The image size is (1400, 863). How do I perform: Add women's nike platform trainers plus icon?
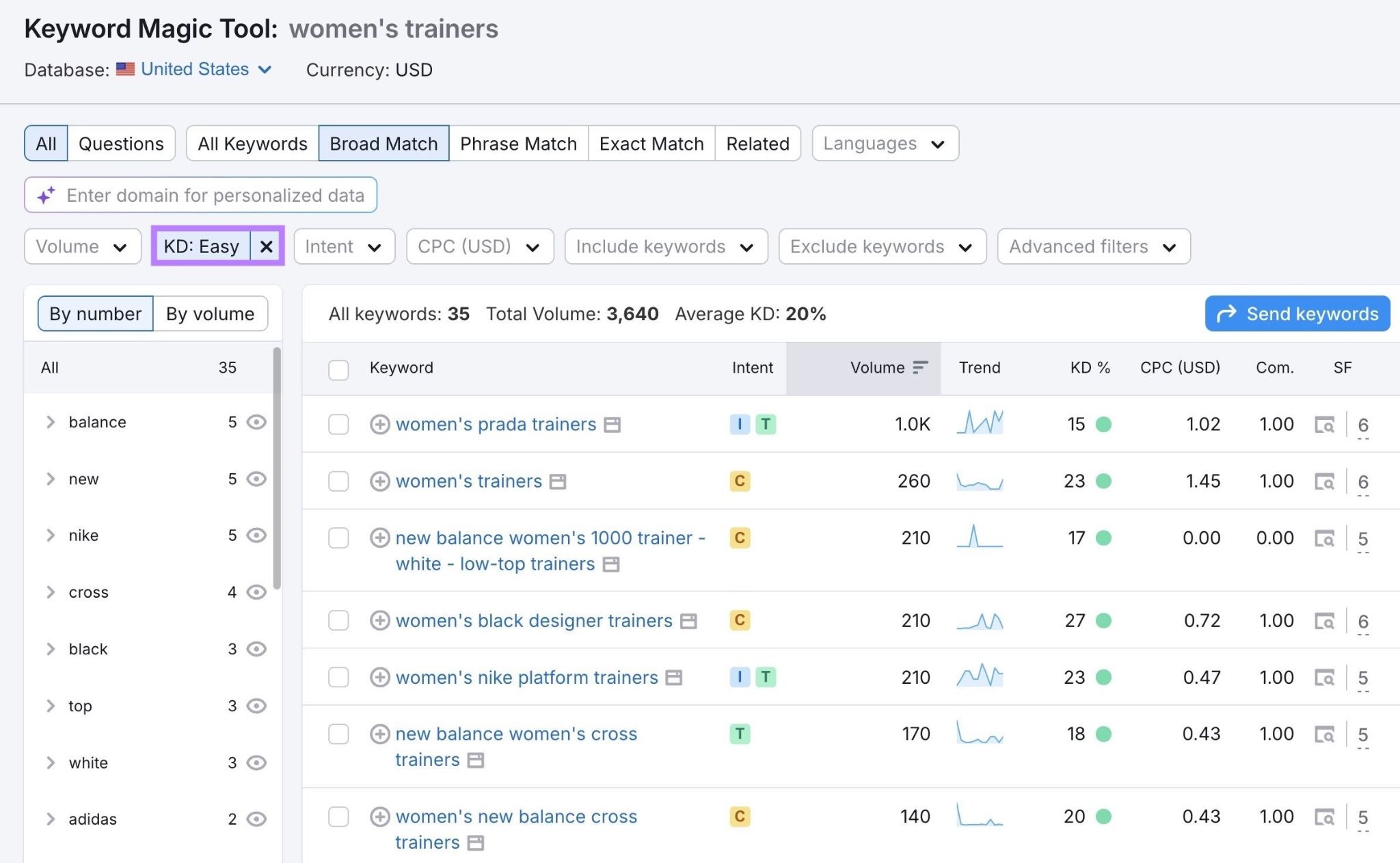(x=379, y=678)
